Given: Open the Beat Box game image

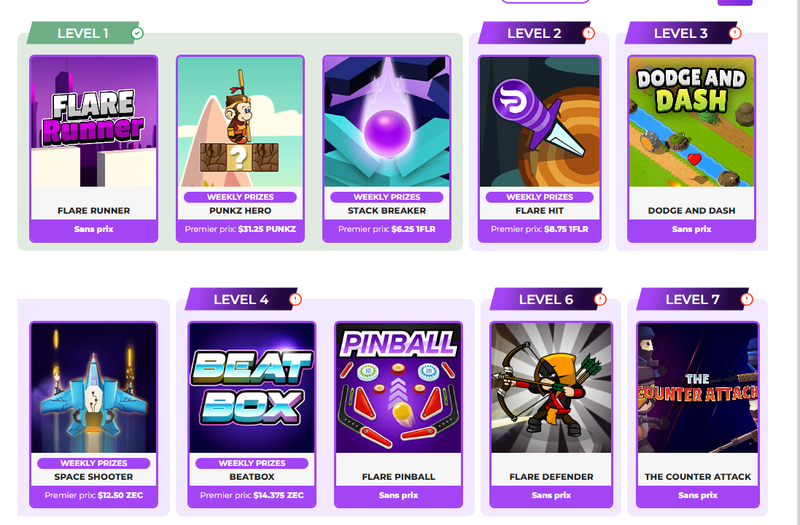Looking at the screenshot, I should [252, 388].
